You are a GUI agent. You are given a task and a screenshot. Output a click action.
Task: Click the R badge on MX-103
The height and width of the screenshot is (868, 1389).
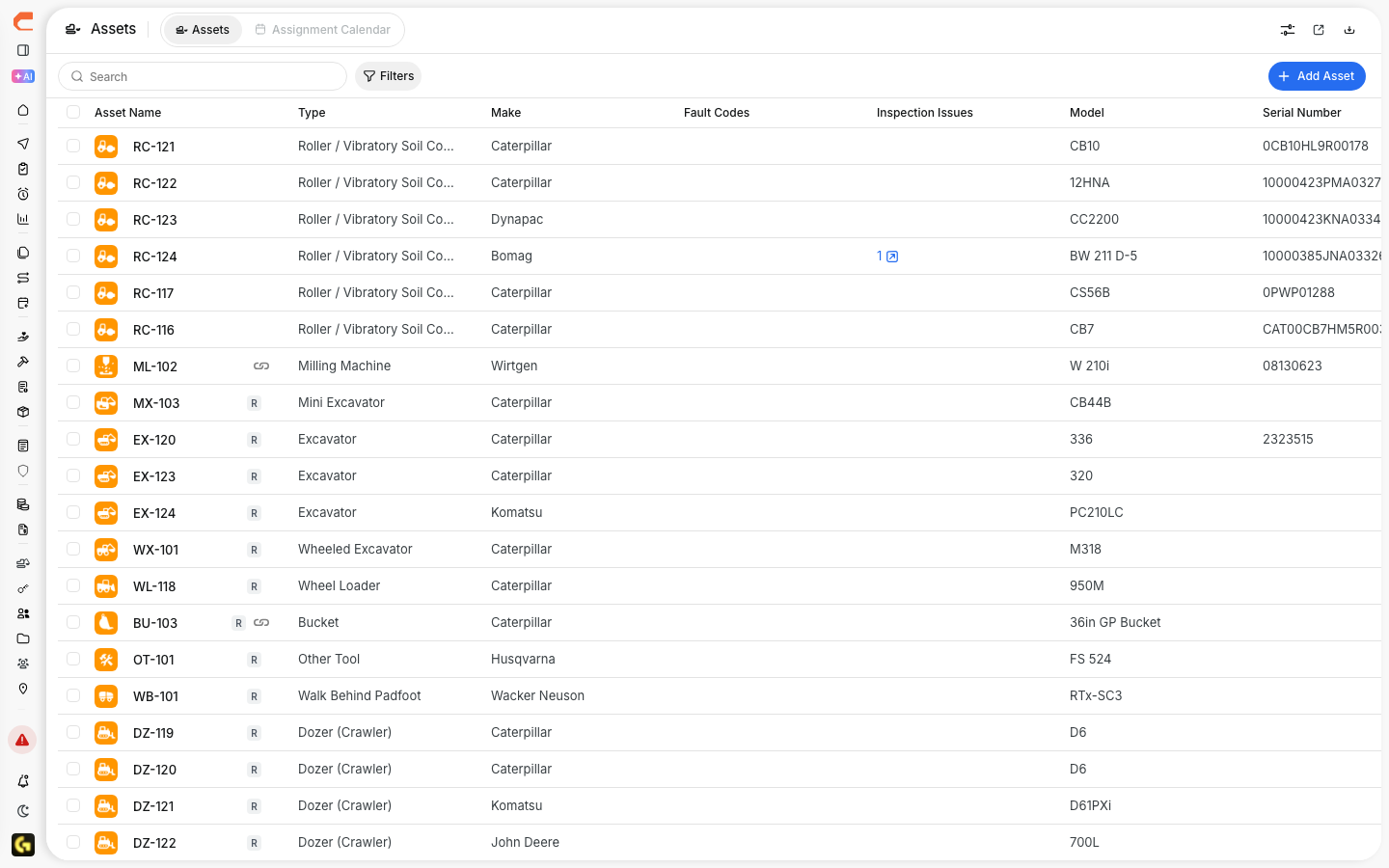point(254,403)
